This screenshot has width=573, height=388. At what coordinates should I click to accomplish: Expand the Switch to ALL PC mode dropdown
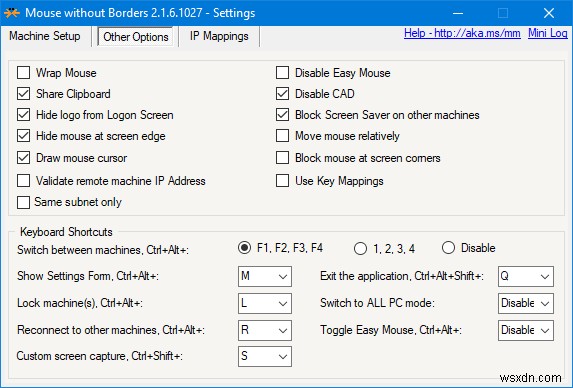tap(526, 303)
